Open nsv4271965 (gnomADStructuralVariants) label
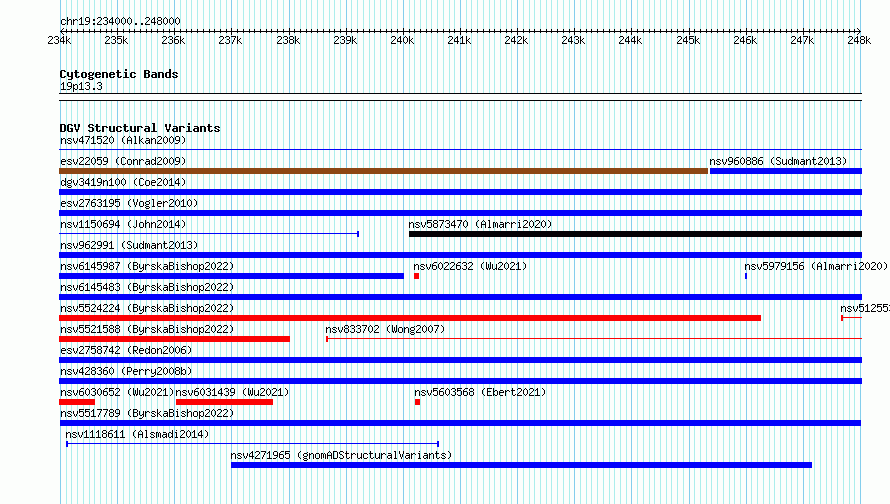 coord(341,455)
